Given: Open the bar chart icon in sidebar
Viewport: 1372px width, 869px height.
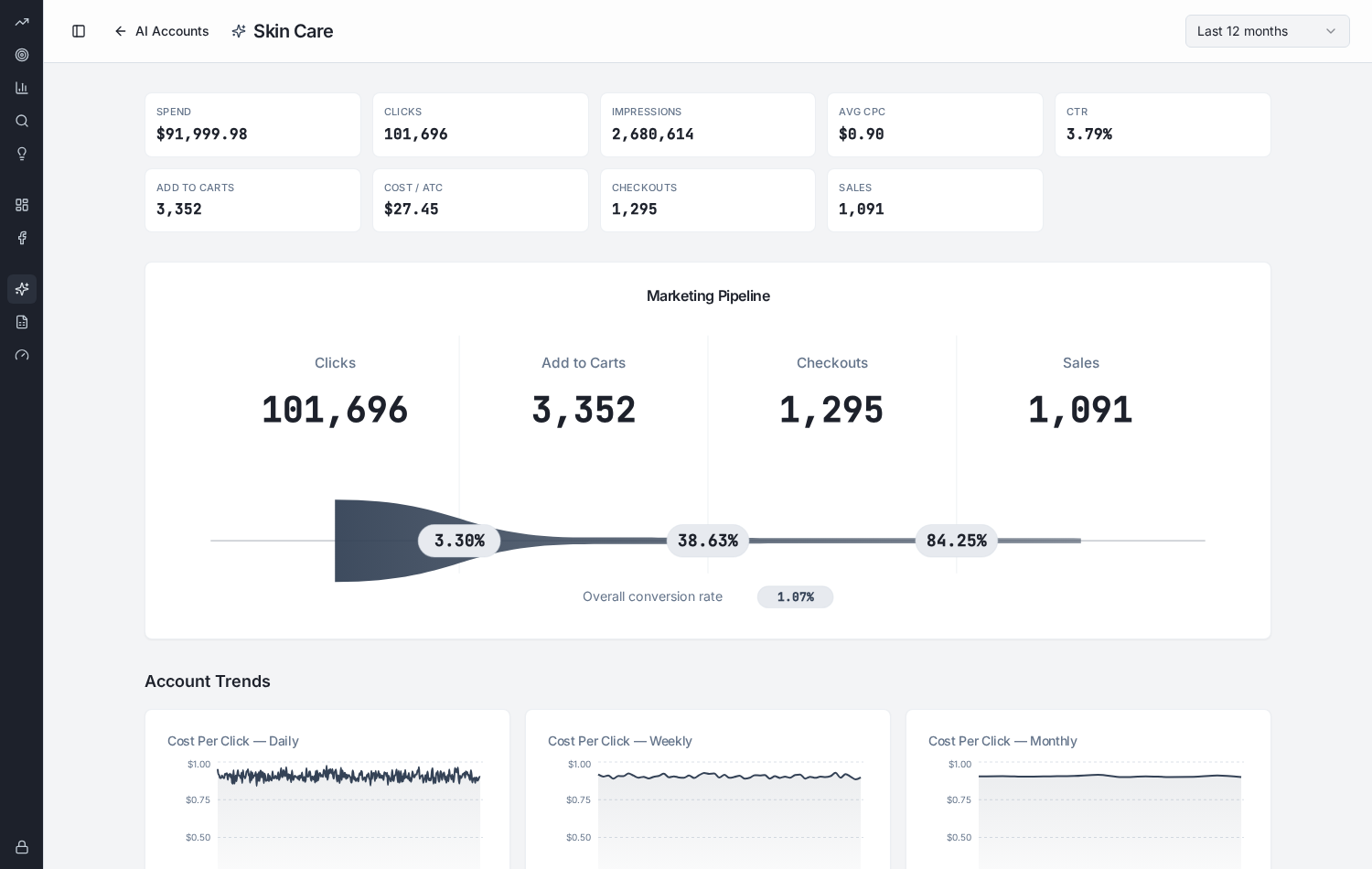Looking at the screenshot, I should pyautogui.click(x=22, y=88).
